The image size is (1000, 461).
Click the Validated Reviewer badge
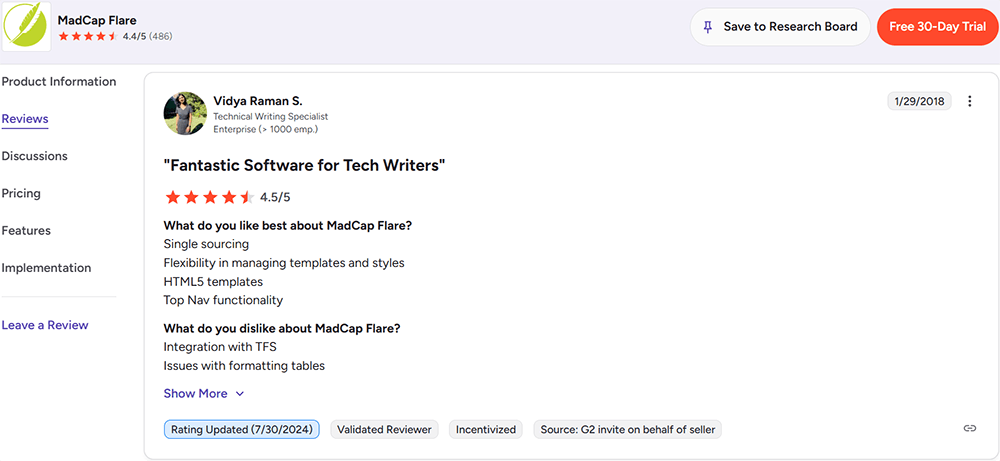tap(385, 429)
